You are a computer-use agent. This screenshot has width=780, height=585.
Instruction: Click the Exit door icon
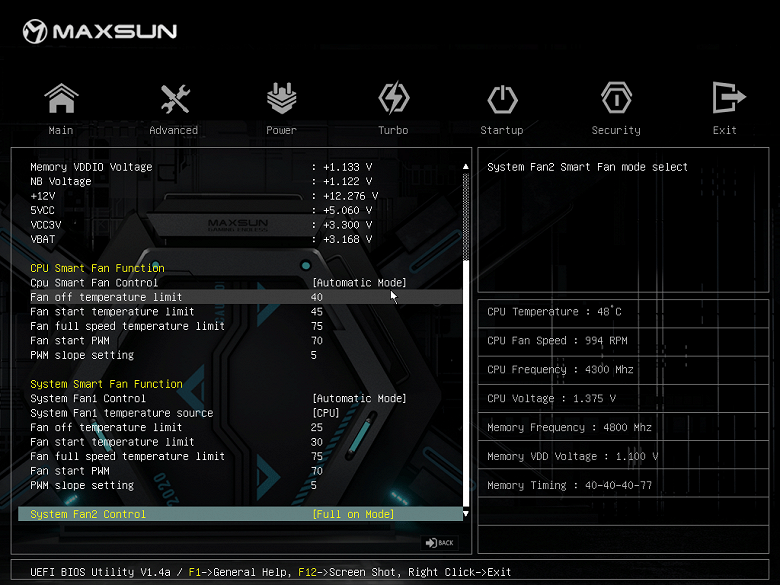tap(728, 98)
